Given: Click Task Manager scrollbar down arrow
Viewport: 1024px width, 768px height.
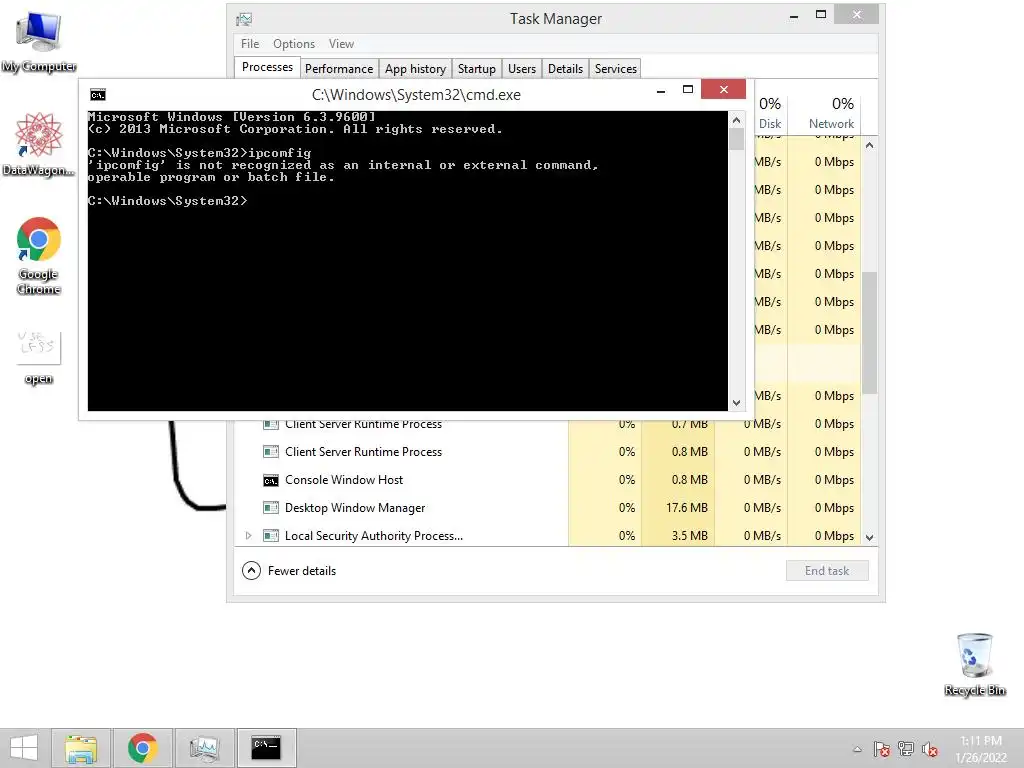Looking at the screenshot, I should [869, 537].
